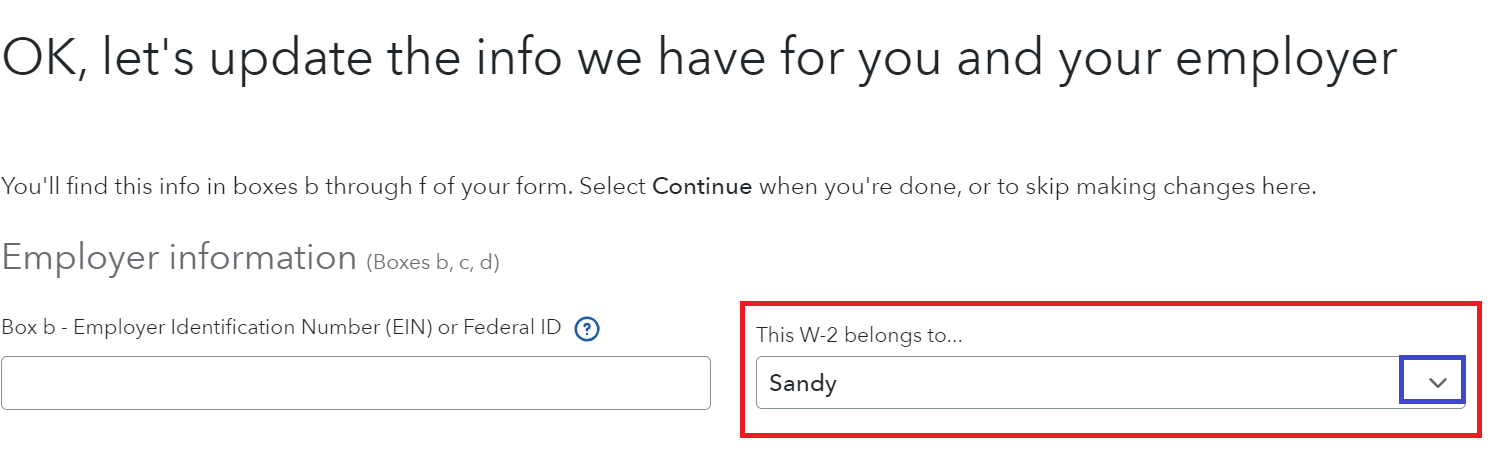Image resolution: width=1490 pixels, height=465 pixels.
Task: Open the EIN question mark tooltip
Action: tap(587, 328)
